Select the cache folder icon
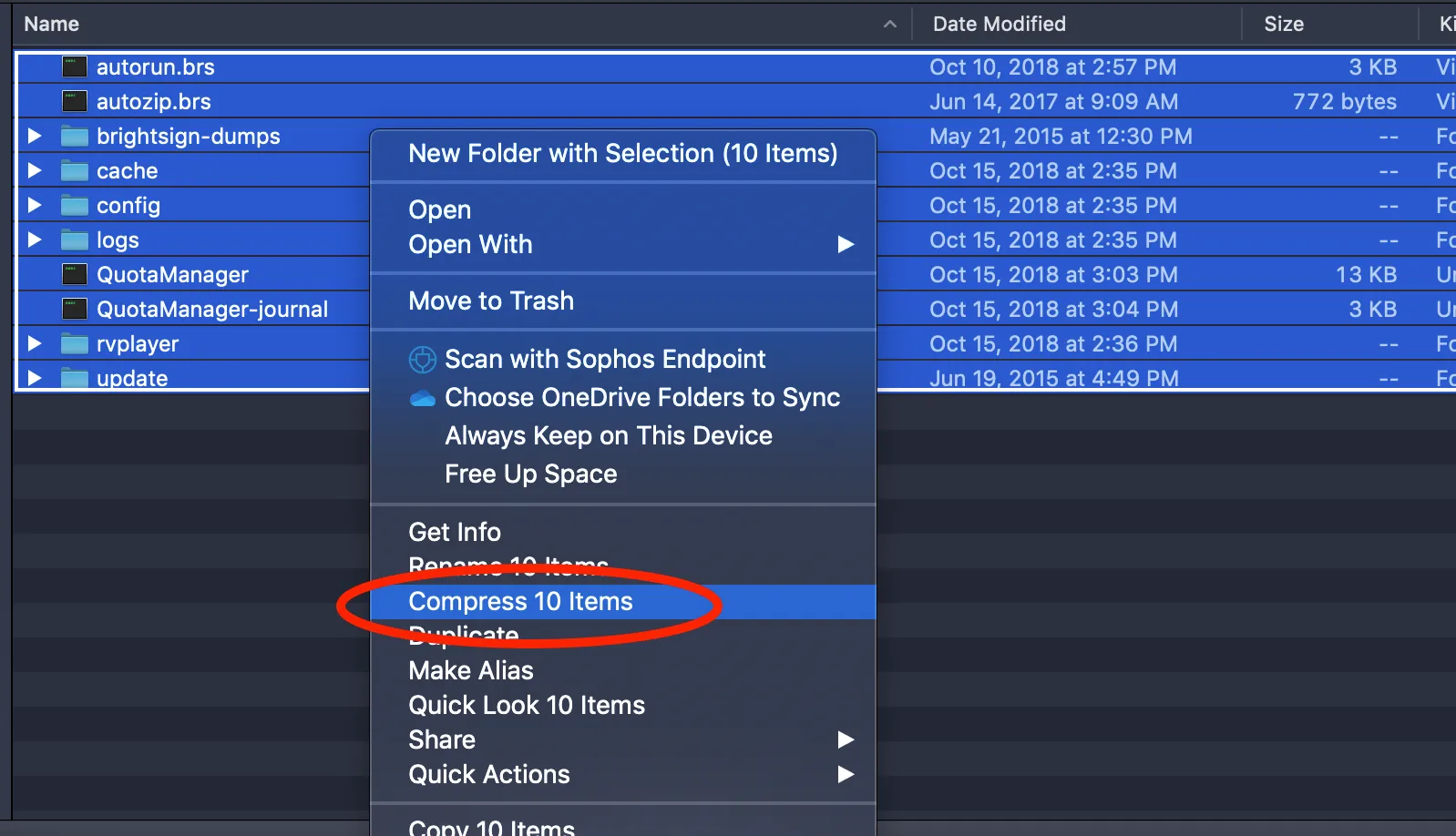The width and height of the screenshot is (1456, 836). coord(74,171)
